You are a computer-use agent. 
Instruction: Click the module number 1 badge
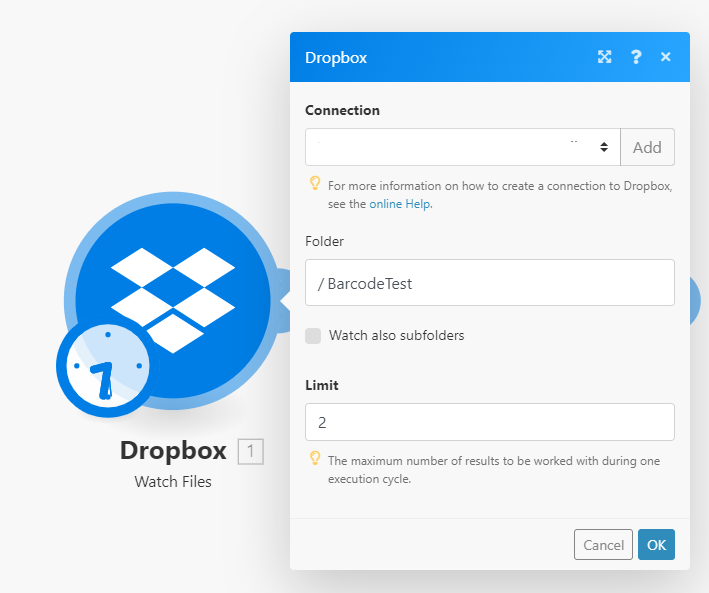click(x=251, y=451)
